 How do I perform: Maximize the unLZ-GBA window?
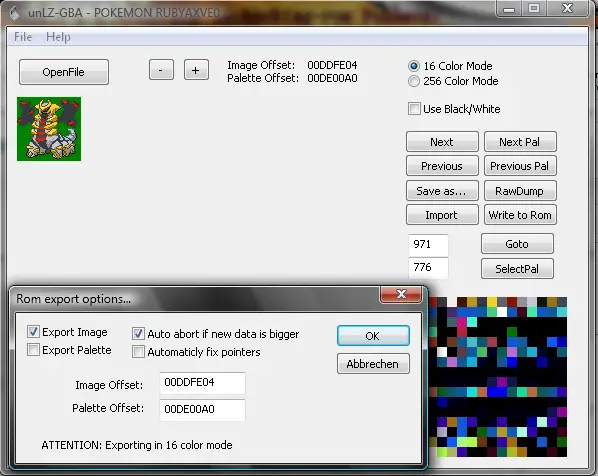534,9
